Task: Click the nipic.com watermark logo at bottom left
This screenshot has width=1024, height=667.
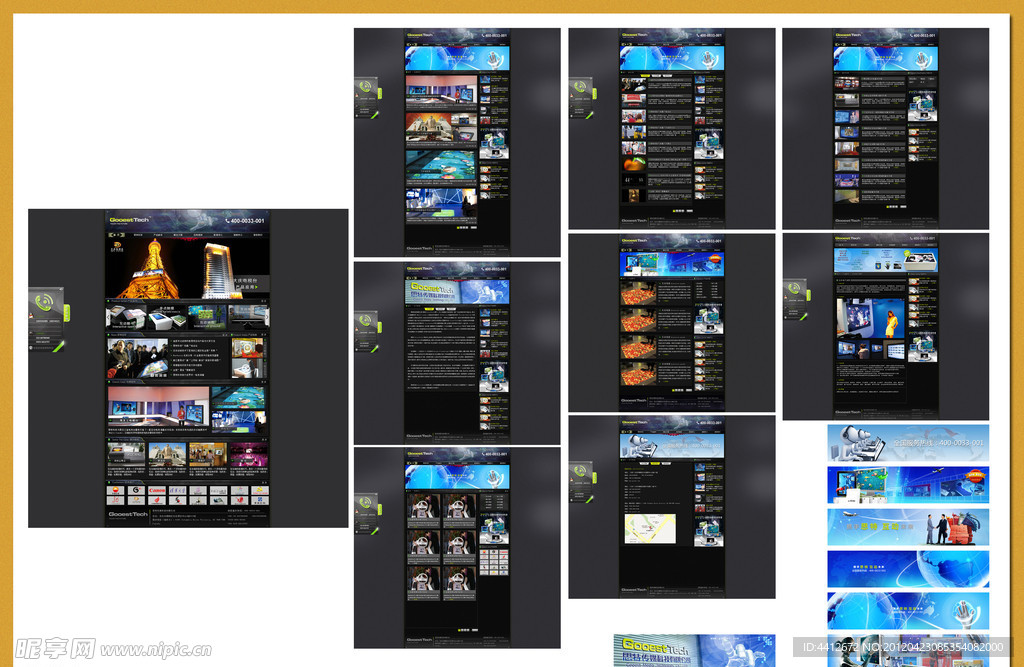Action: (x=110, y=649)
